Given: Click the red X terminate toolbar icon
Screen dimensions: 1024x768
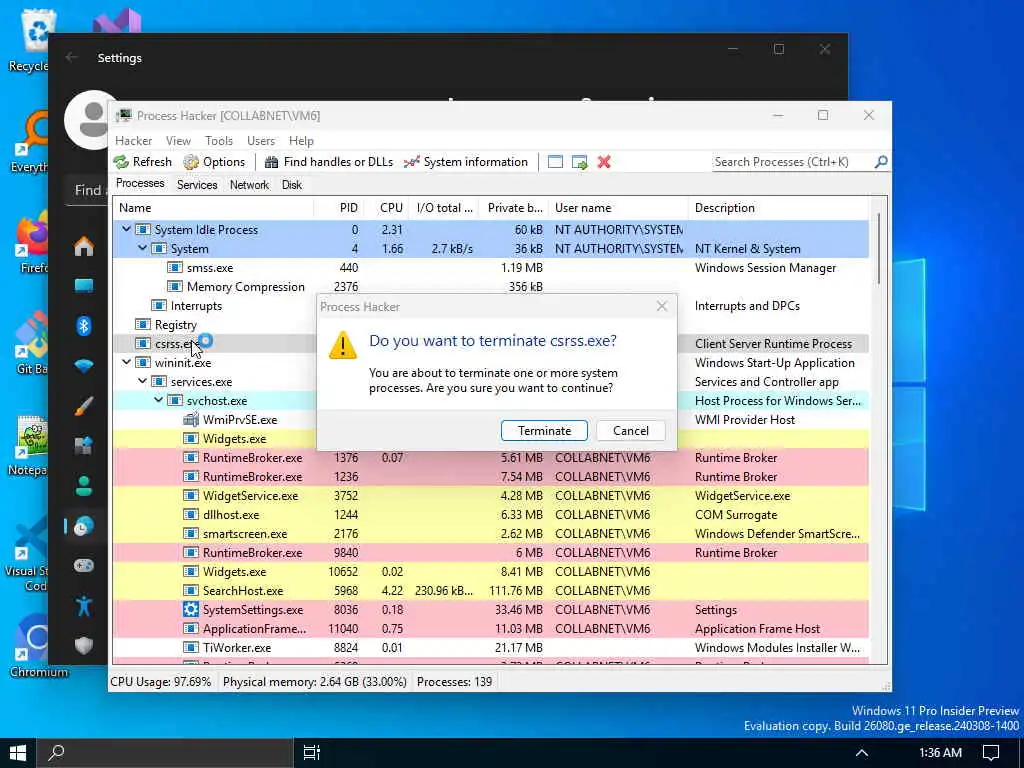Looking at the screenshot, I should [x=604, y=162].
